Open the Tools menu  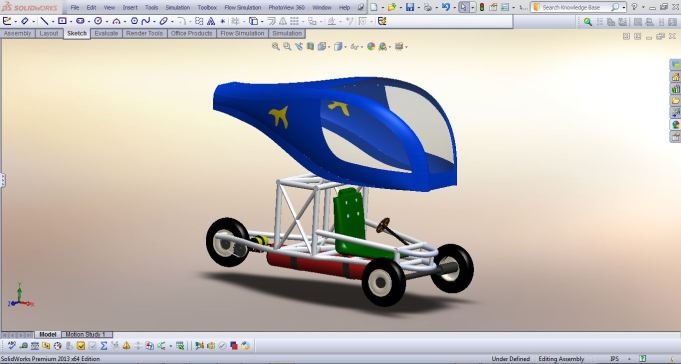click(151, 7)
